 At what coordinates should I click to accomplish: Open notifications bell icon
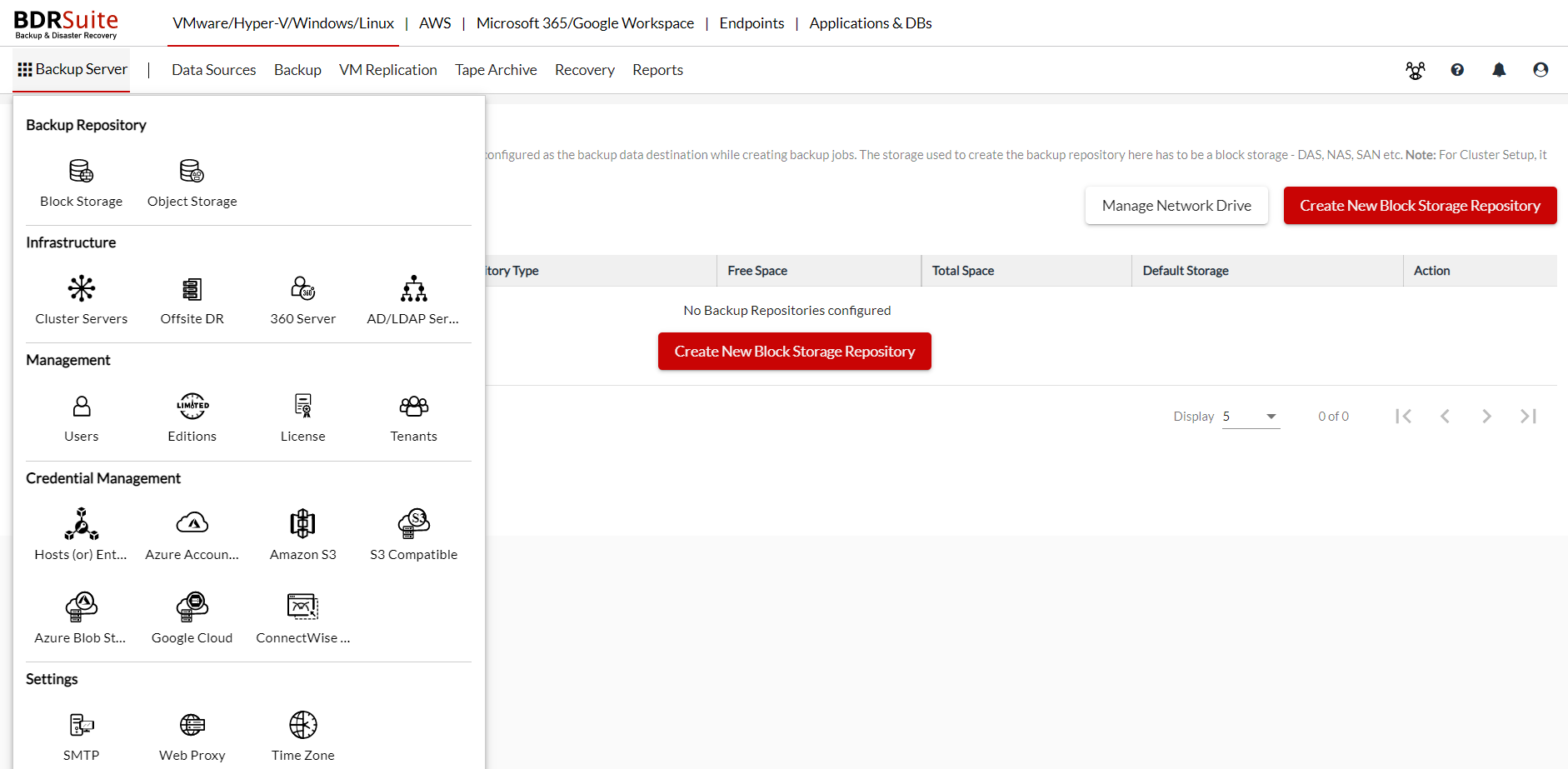[x=1499, y=70]
